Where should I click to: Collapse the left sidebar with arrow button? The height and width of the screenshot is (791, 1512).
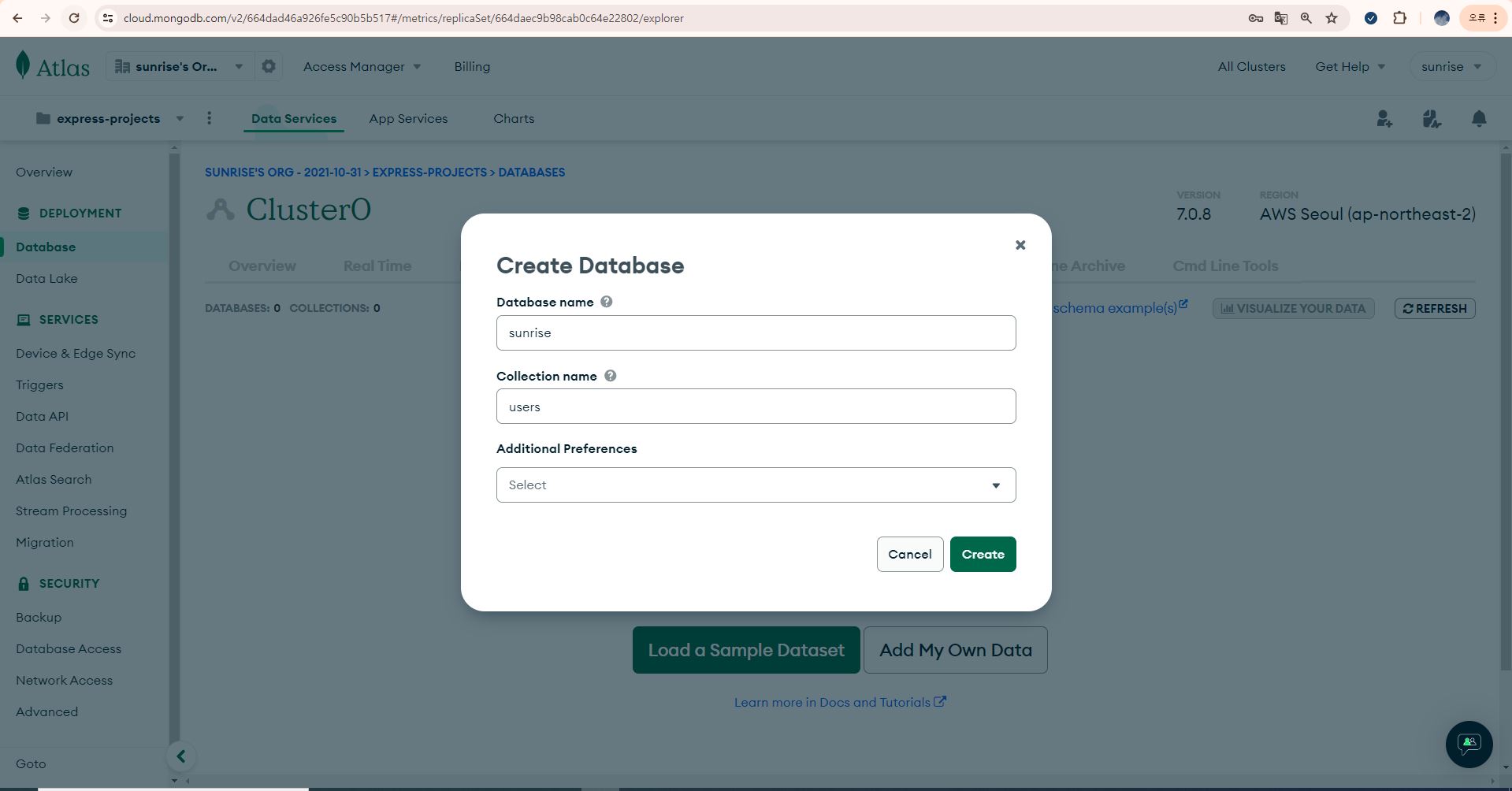click(x=181, y=756)
